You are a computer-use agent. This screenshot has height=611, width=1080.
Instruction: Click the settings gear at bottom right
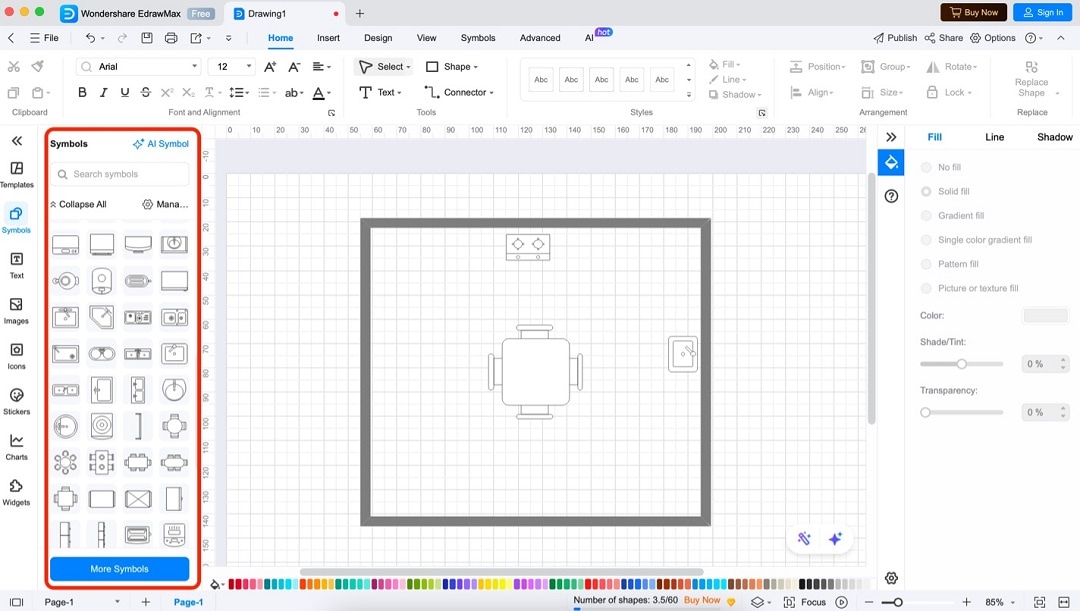click(x=891, y=578)
